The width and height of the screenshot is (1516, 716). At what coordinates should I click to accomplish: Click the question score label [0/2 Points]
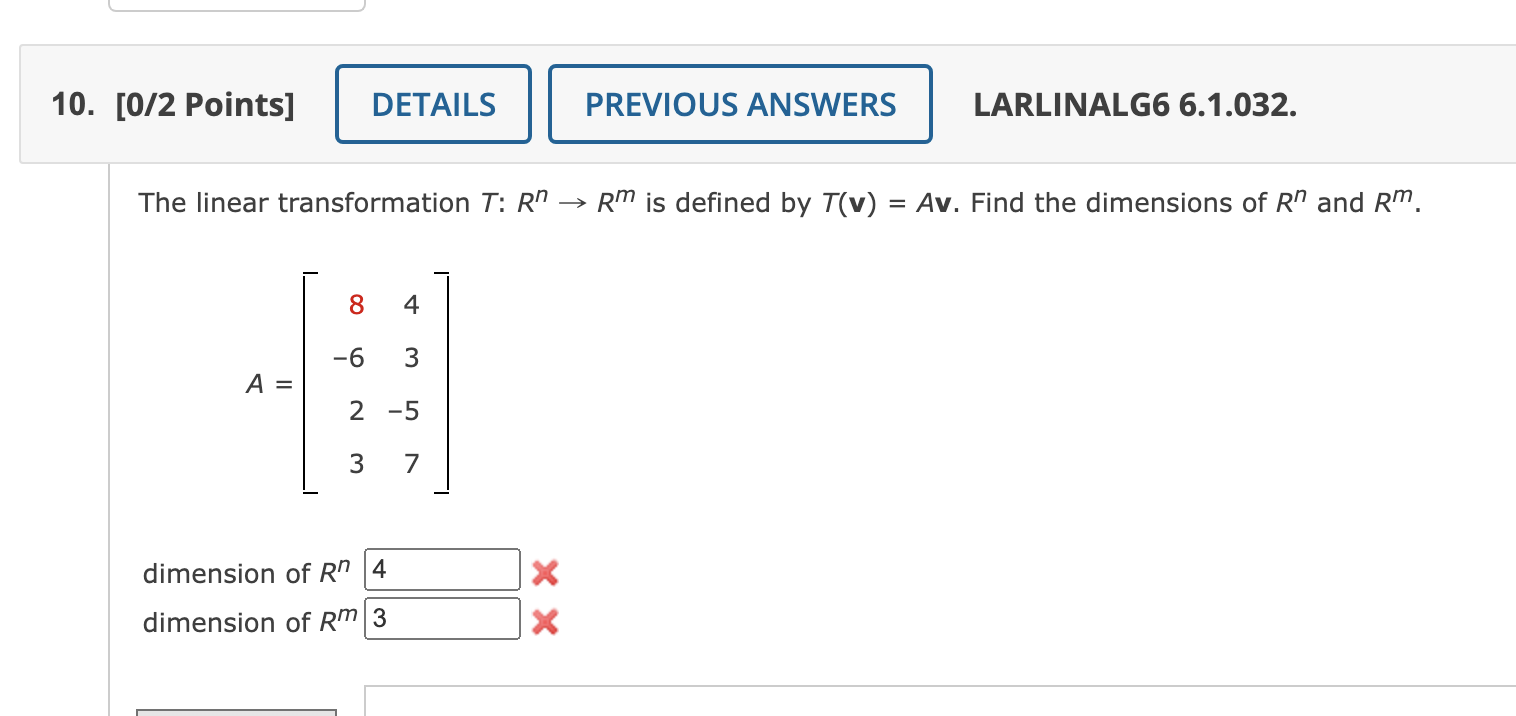click(204, 104)
